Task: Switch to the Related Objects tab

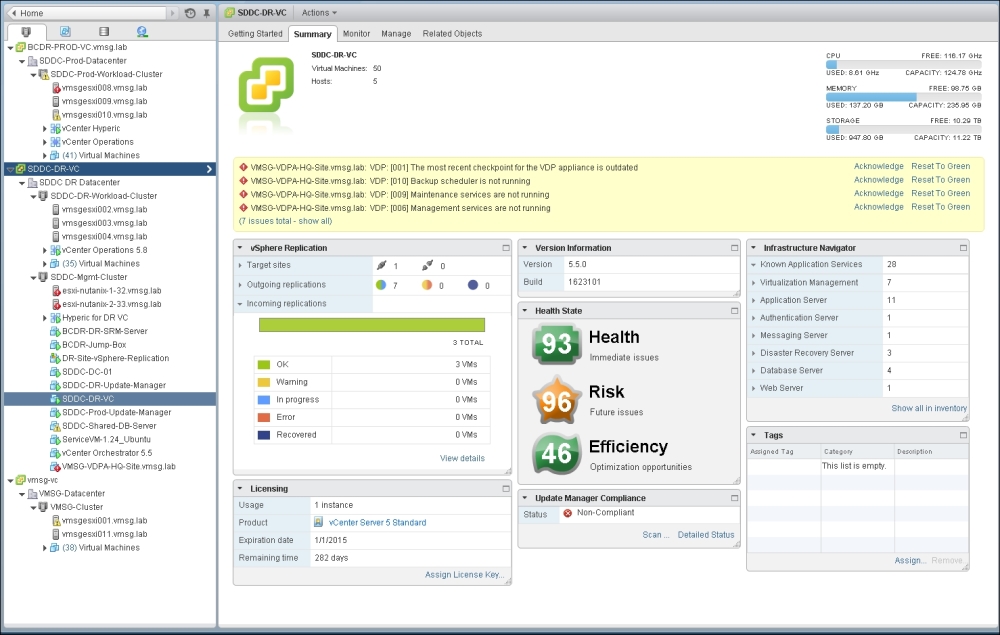Action: coord(452,34)
